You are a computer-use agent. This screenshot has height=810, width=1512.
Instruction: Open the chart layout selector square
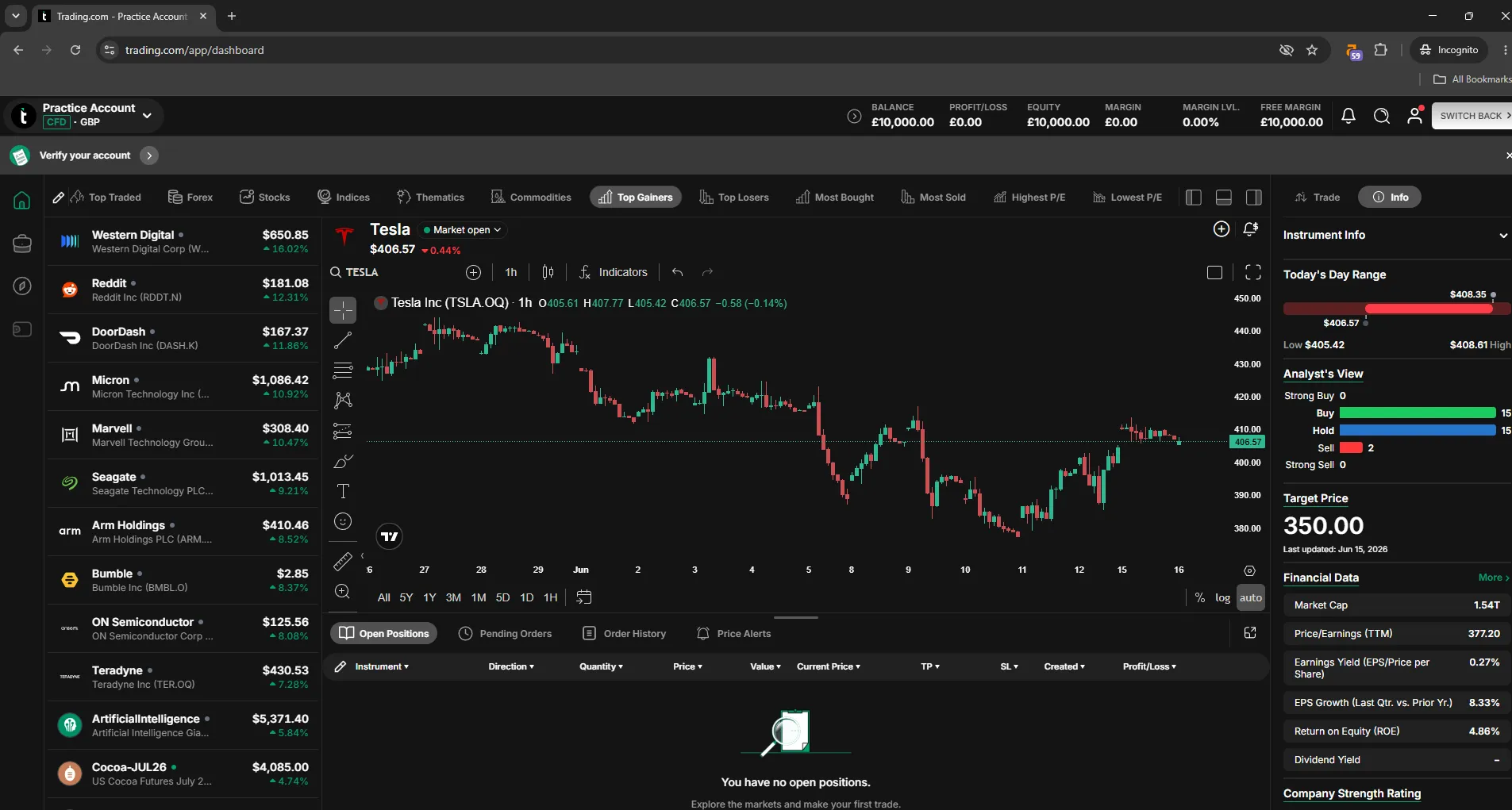pos(1214,272)
